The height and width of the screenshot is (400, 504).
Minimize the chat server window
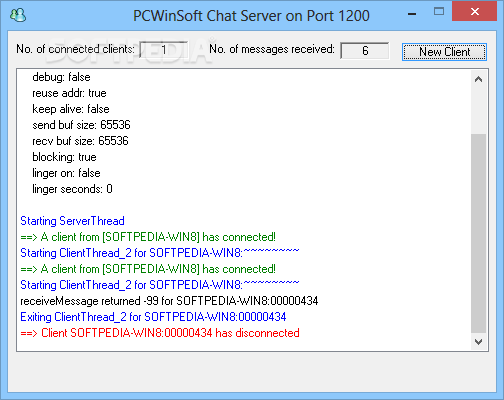tap(412, 14)
